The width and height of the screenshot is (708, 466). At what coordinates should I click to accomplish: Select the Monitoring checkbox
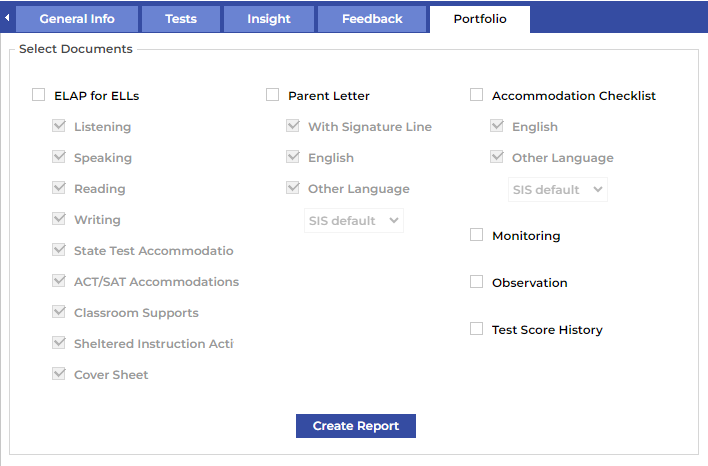coord(477,236)
